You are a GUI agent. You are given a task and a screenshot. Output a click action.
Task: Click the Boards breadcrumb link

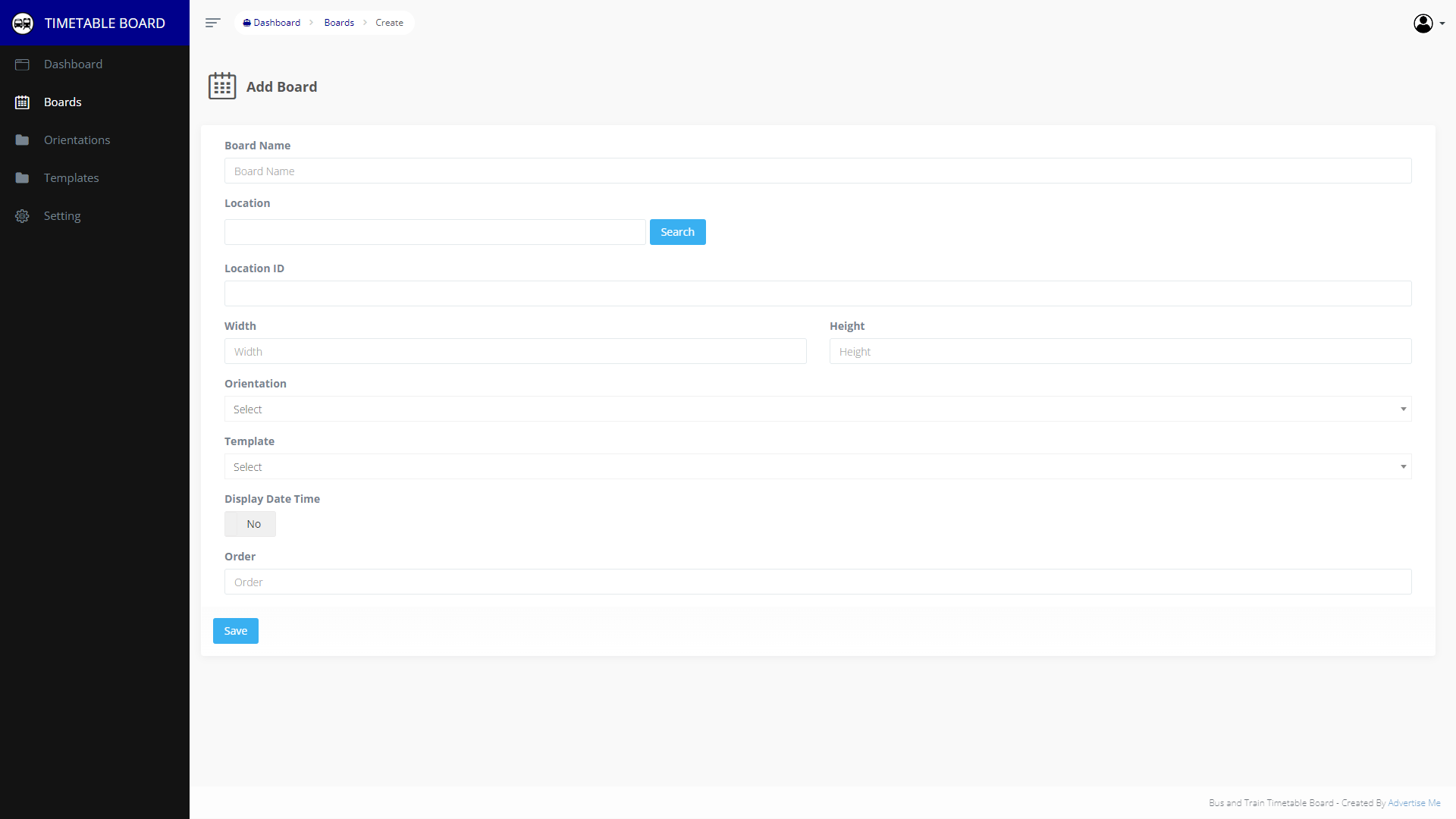339,23
